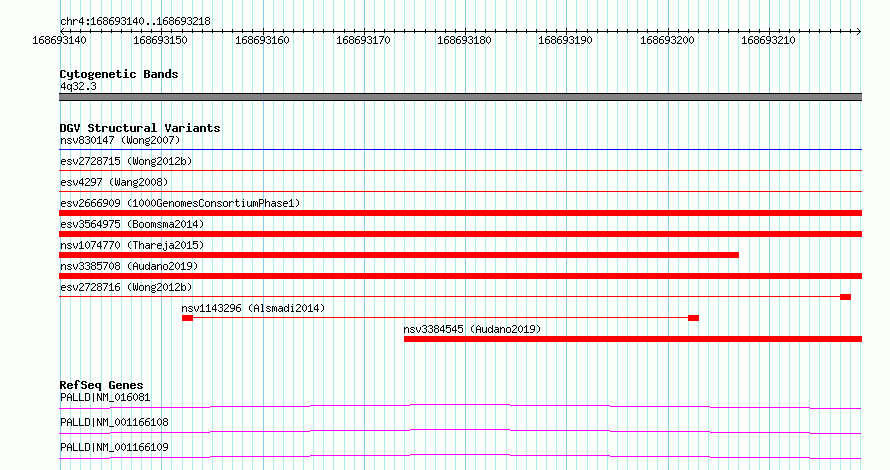
Task: Click ruler position 168693180
Action: click(x=464, y=40)
